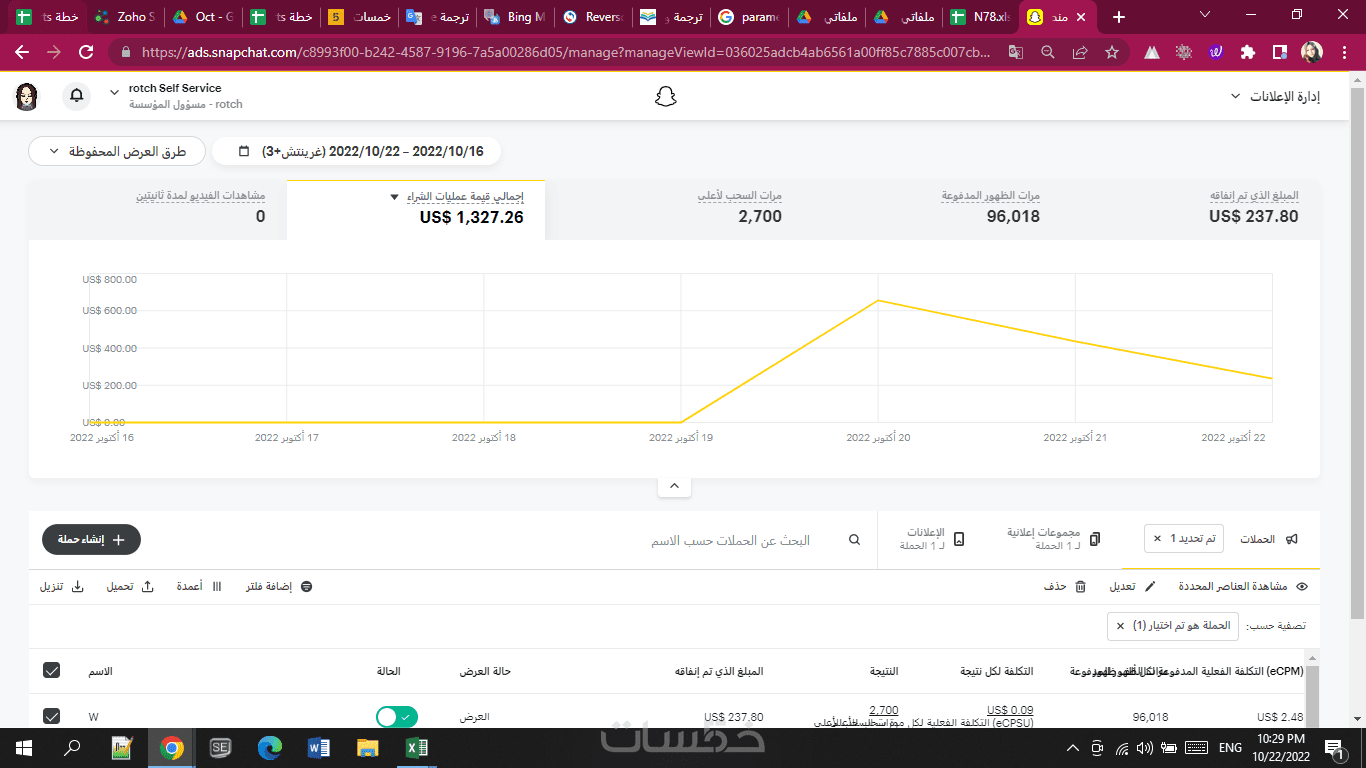Click the share page icon in address bar
The height and width of the screenshot is (768, 1366).
[x=1080, y=52]
